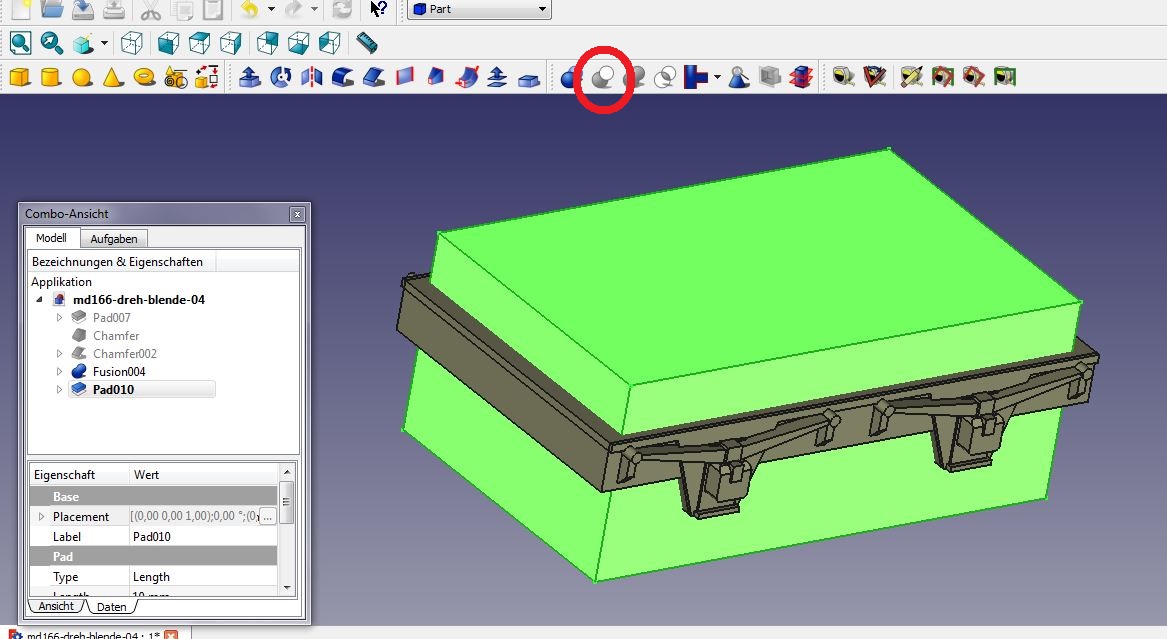This screenshot has height=639, width=1167.
Task: Select the Sweep tool
Action: (467, 77)
